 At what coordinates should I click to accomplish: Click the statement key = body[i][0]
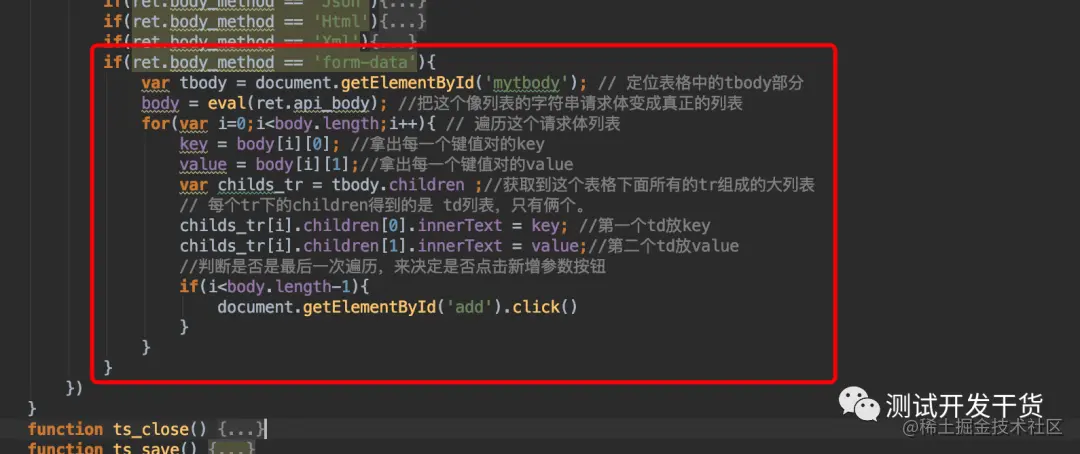tap(260, 144)
